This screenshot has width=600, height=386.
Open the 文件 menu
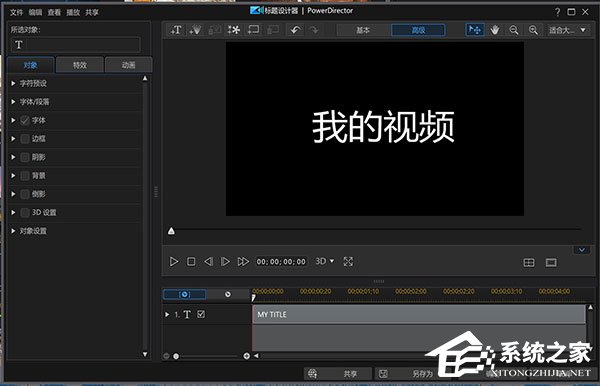click(16, 13)
